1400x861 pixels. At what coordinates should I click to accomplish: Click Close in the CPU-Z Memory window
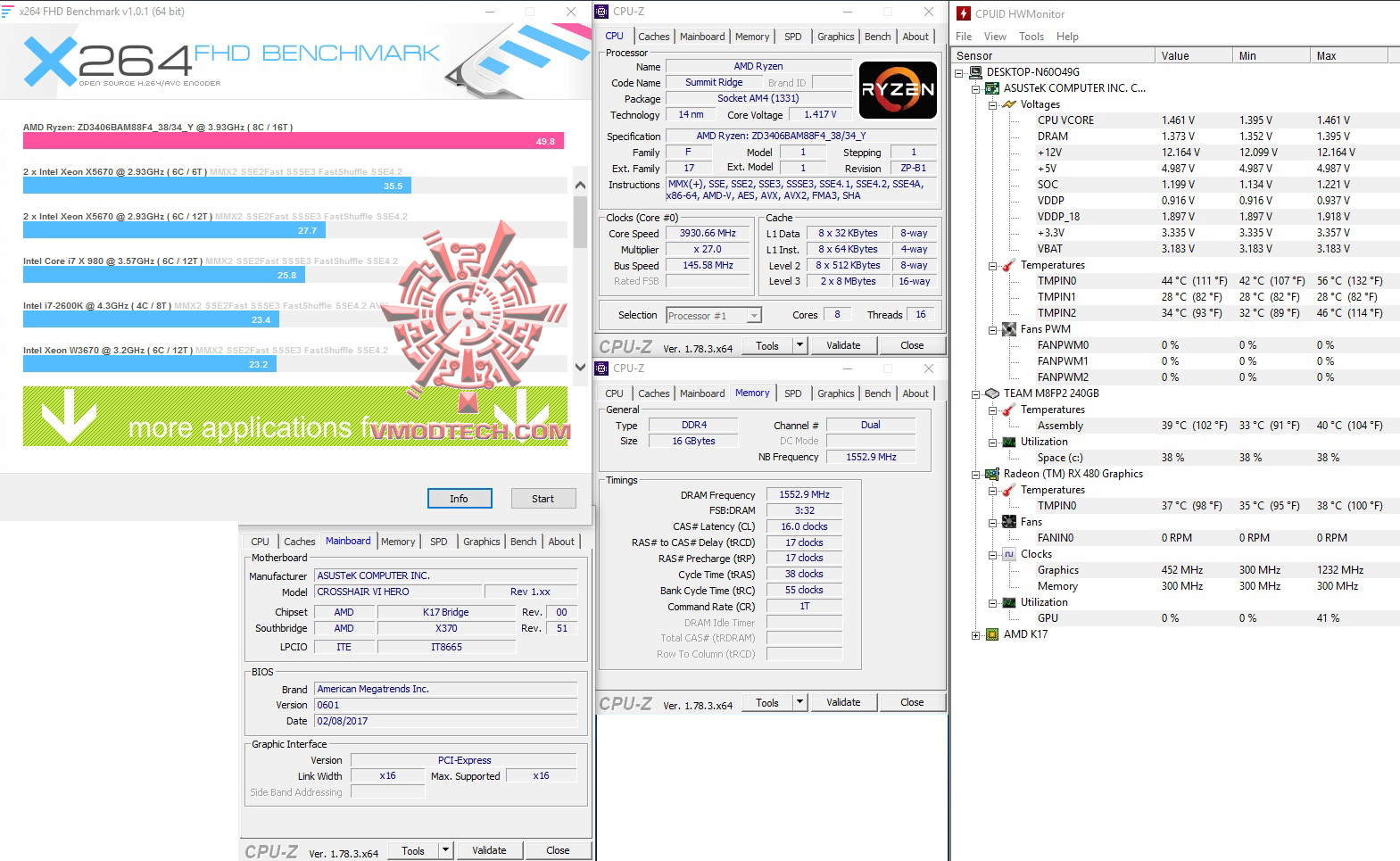(x=912, y=702)
